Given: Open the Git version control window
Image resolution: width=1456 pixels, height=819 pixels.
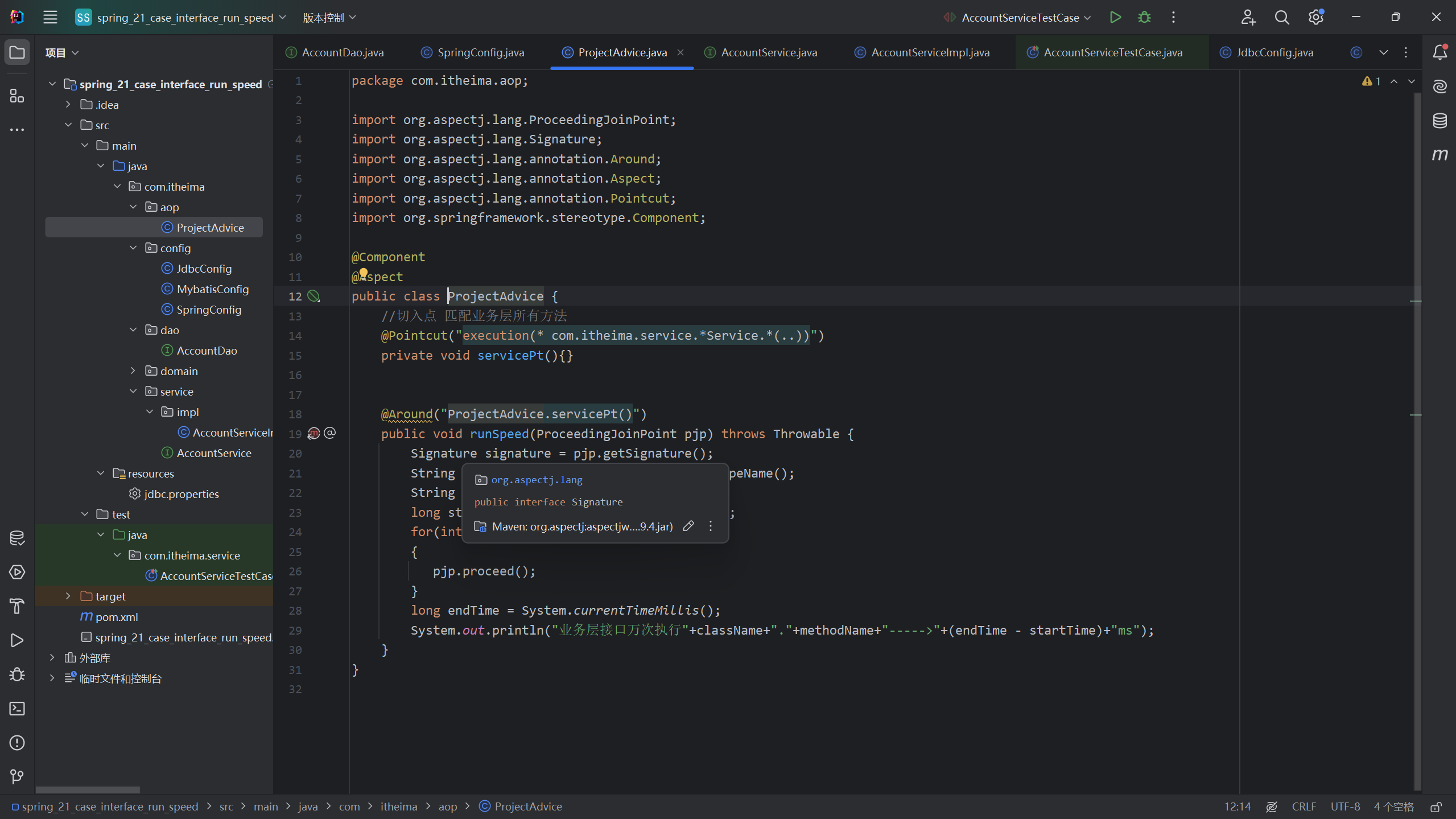Looking at the screenshot, I should click(17, 777).
